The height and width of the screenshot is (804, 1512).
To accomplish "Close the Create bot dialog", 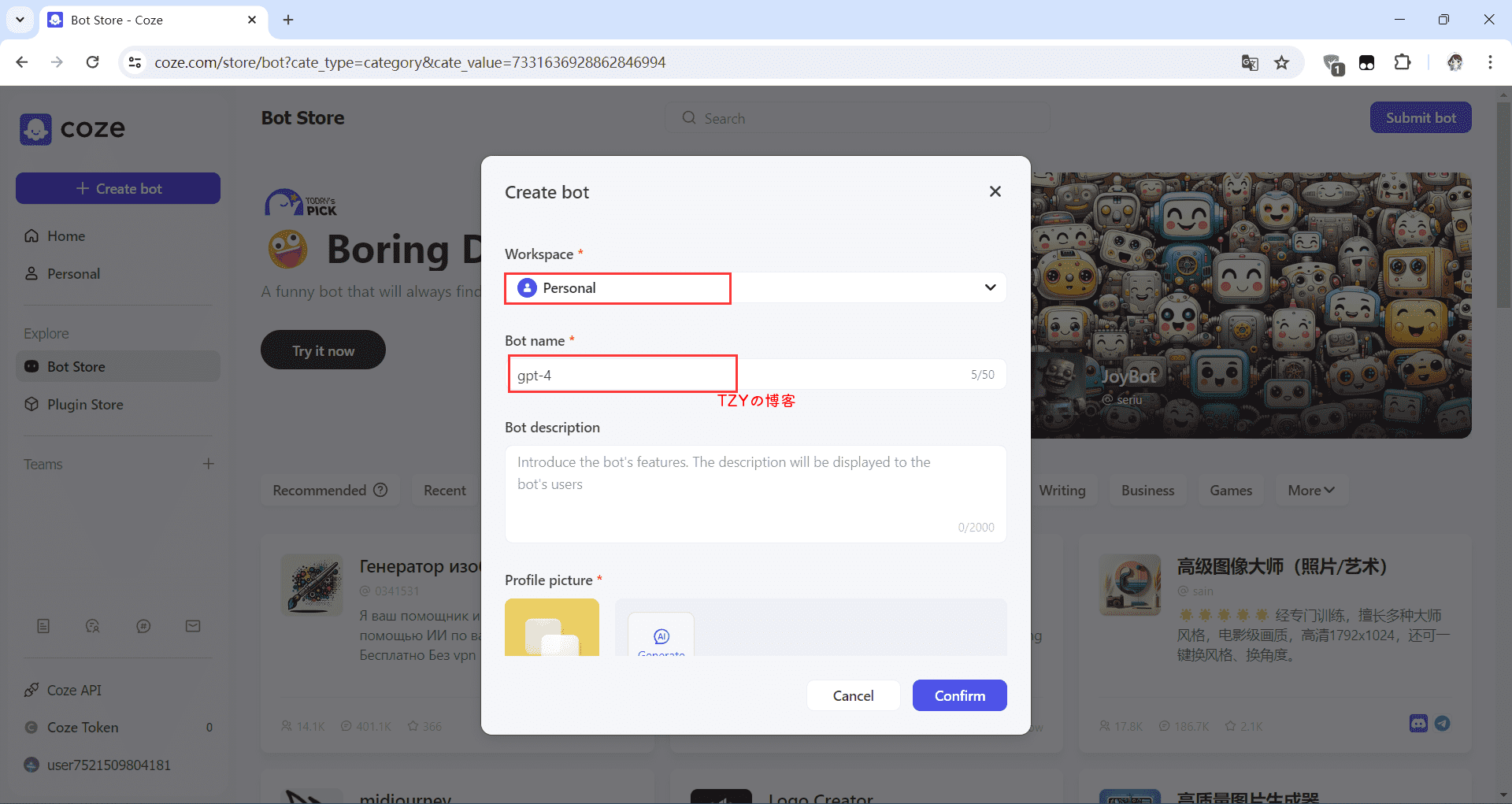I will [995, 191].
